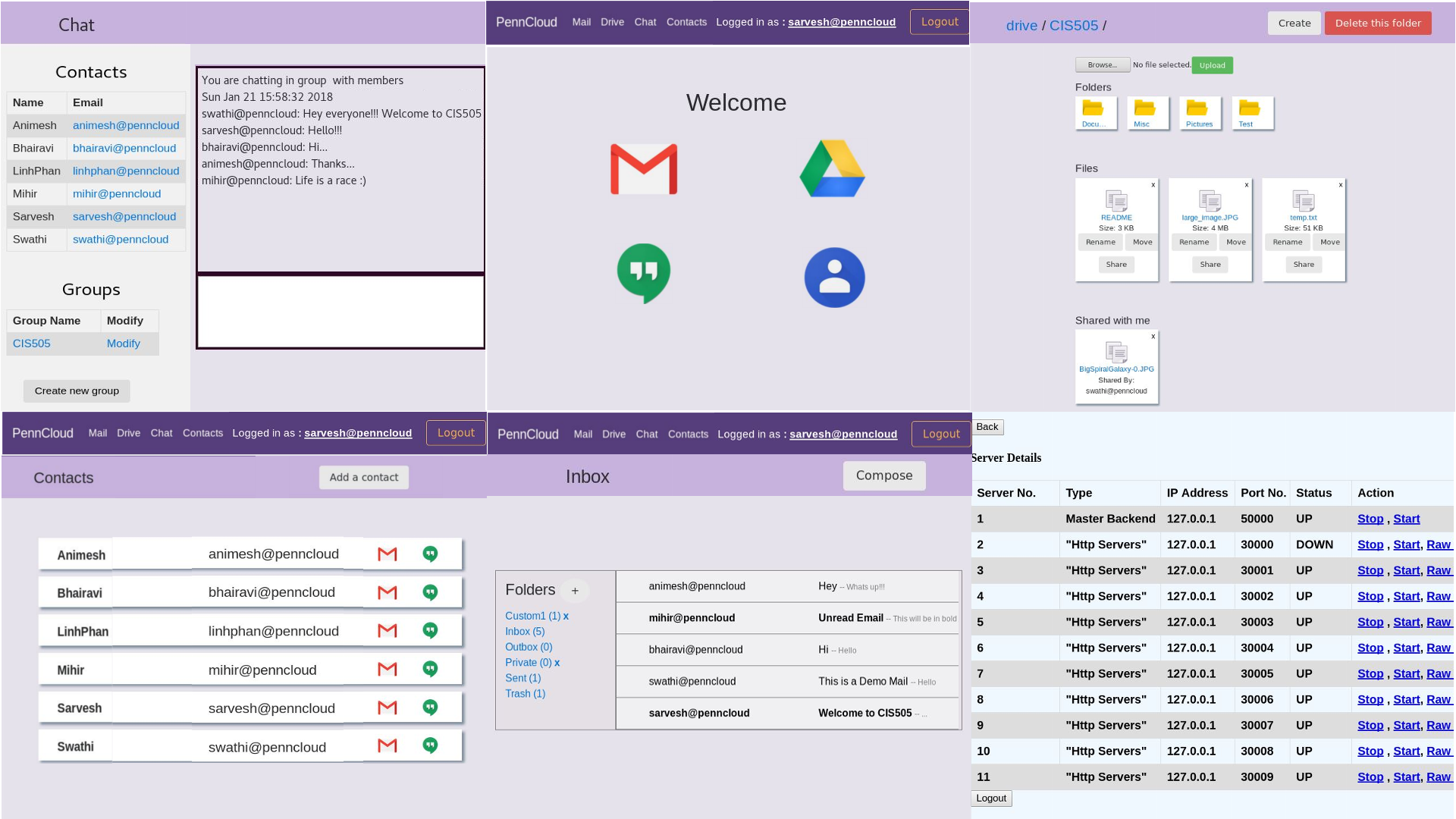Screen dimensions: 1456x819
Task: Click the mail icon in Animesh's contact row
Action: point(388,554)
